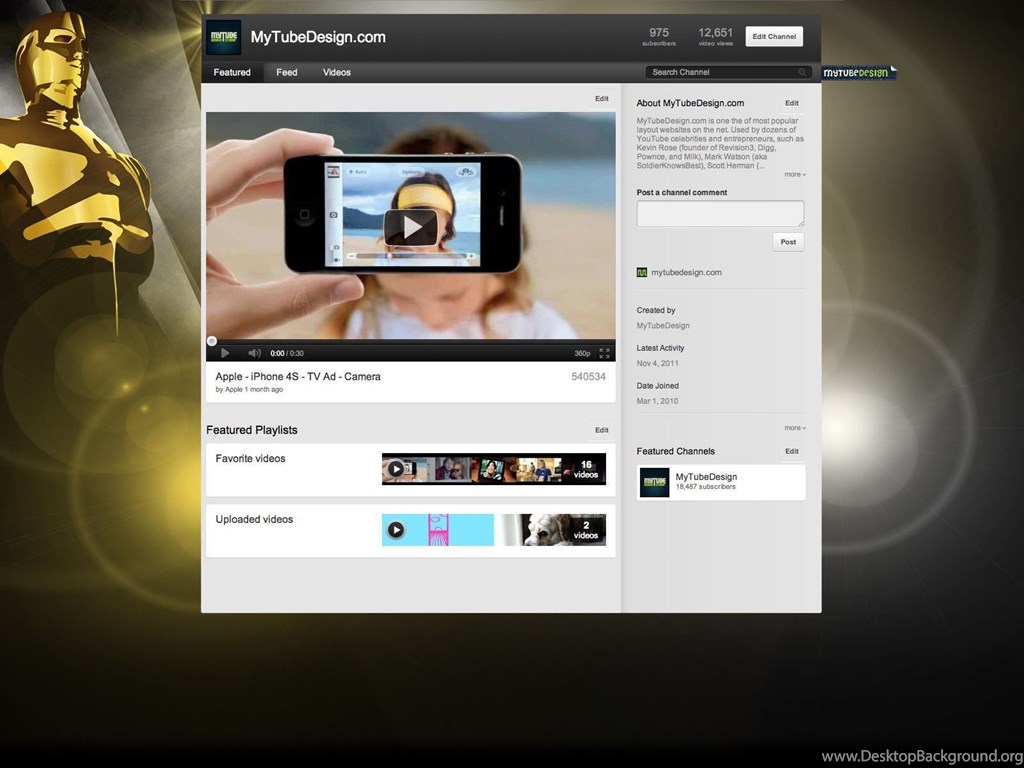Click the MyTubeDesign channel avatar in header

point(224,37)
